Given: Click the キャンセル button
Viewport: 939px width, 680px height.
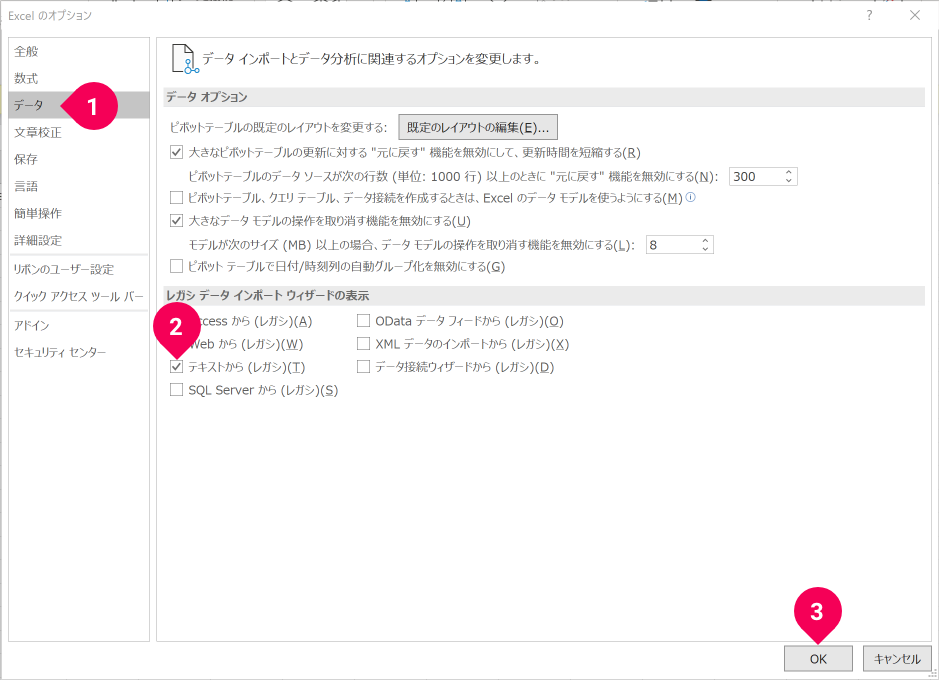Looking at the screenshot, I should coord(897,659).
